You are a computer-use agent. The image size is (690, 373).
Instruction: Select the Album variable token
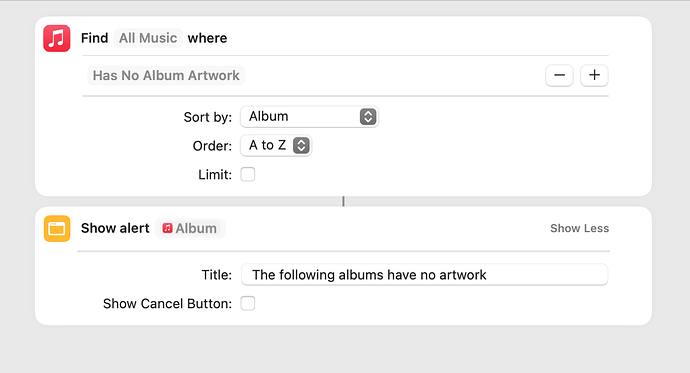click(190, 228)
